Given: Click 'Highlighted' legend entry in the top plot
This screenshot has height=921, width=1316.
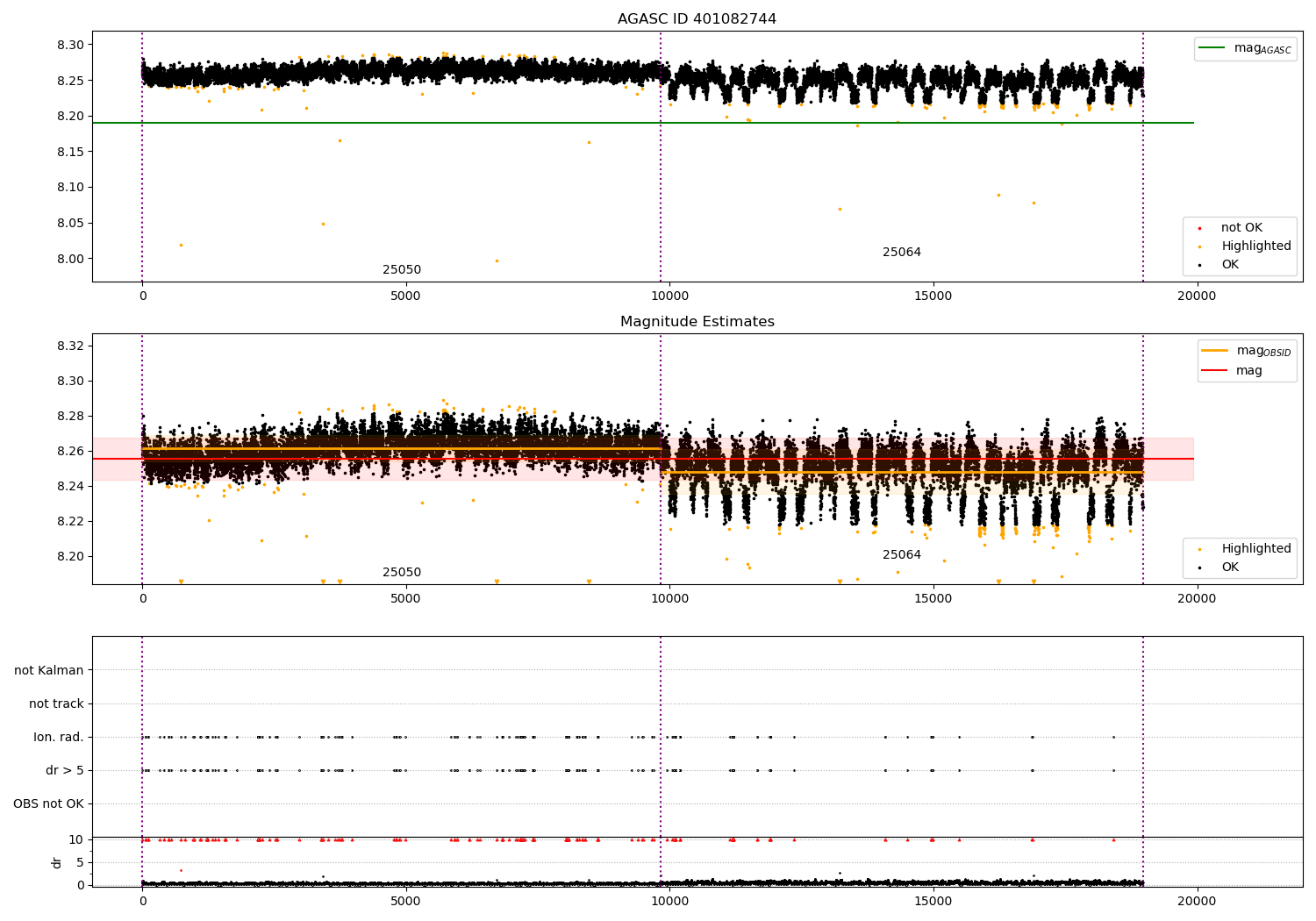Looking at the screenshot, I should point(1256,246).
